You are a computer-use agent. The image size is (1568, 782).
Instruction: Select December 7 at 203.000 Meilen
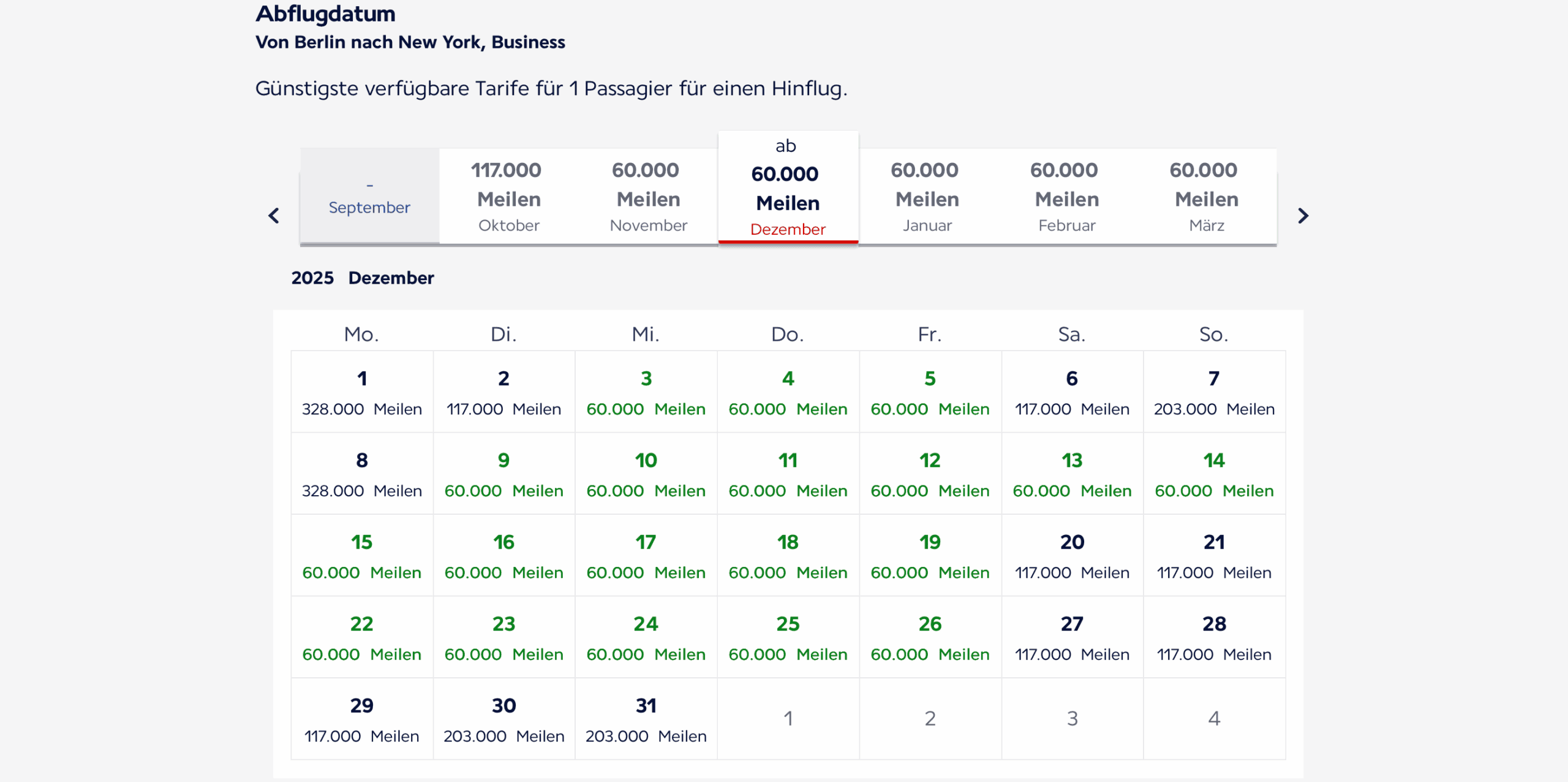pyautogui.click(x=1214, y=392)
